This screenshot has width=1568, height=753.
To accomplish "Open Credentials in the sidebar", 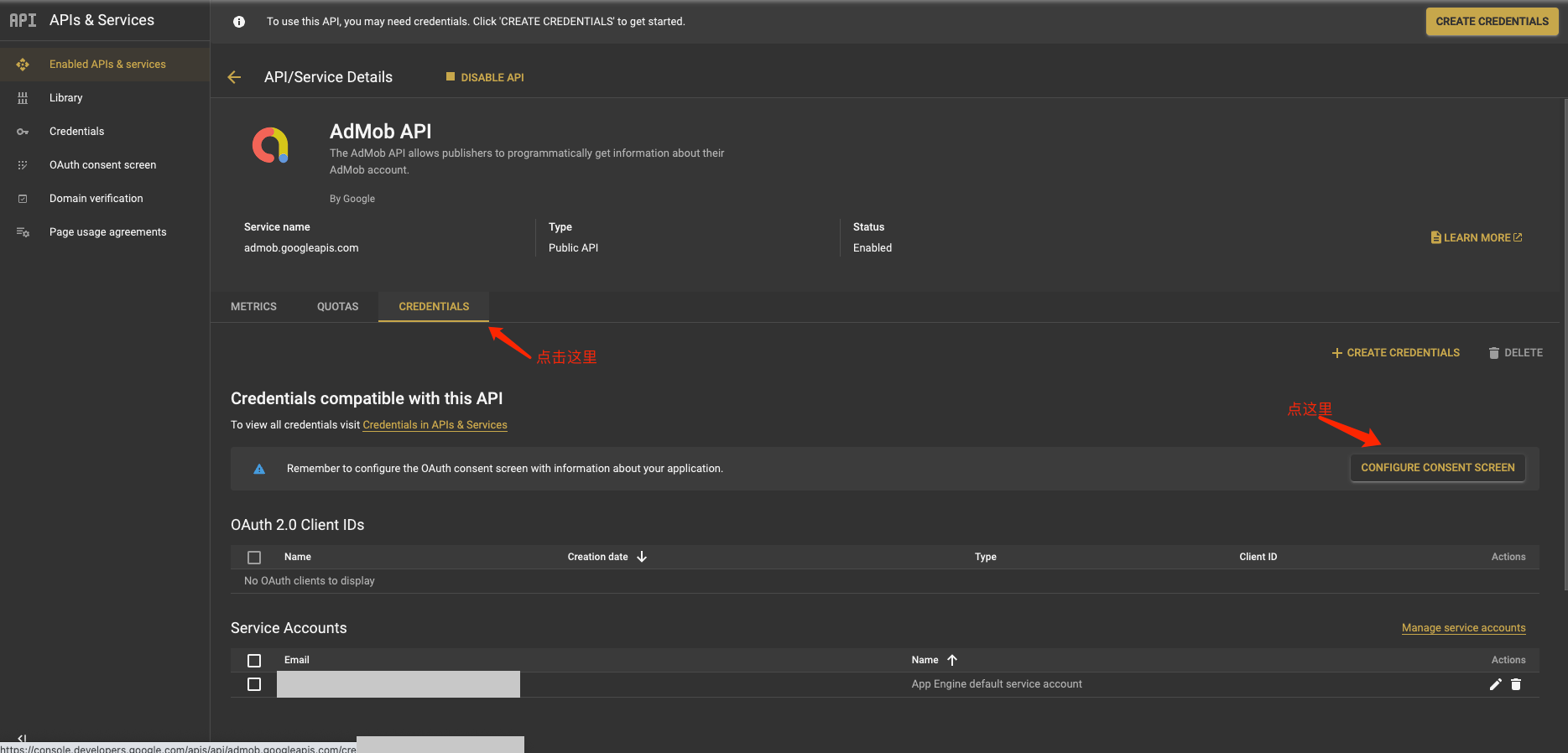I will pos(105,132).
